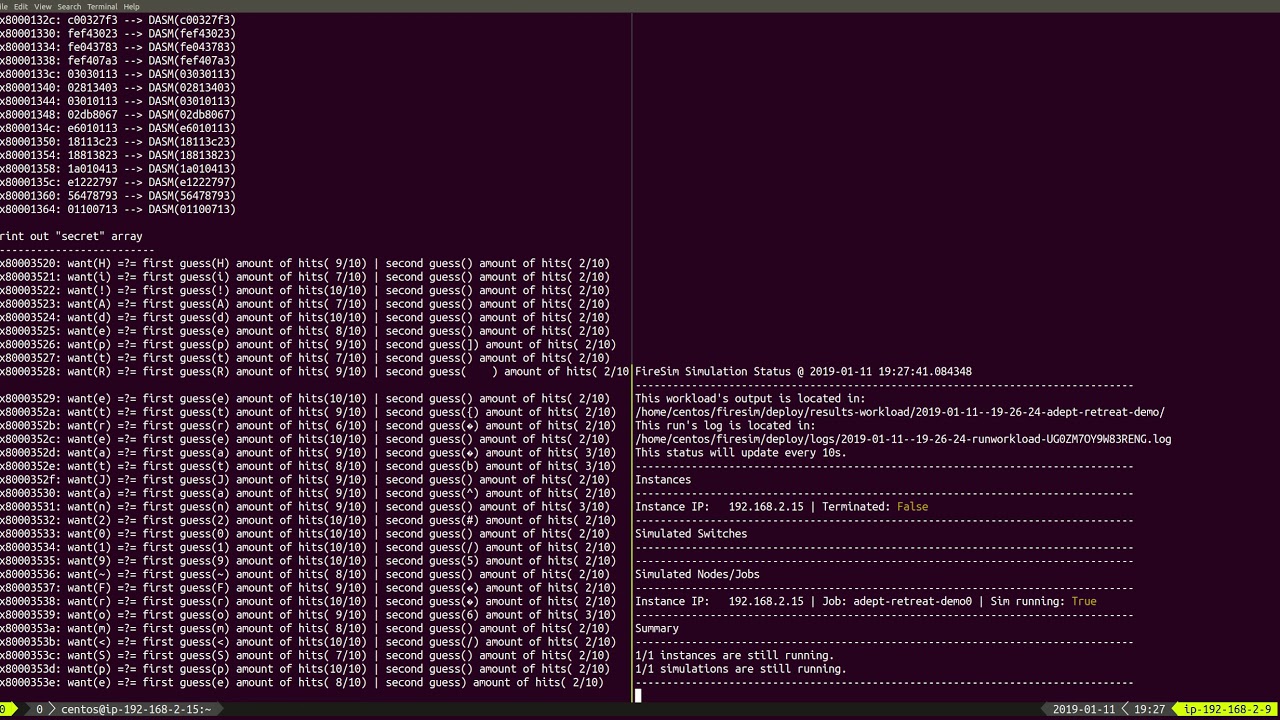Click the x80001364 DASM(01100713) line

(118, 209)
